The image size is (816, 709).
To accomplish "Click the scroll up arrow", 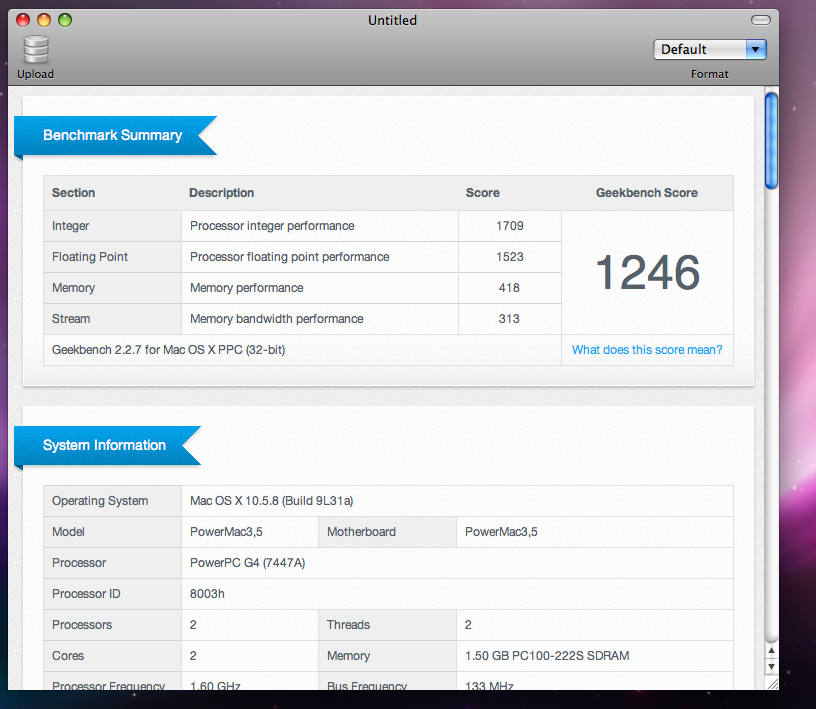I will [x=771, y=650].
